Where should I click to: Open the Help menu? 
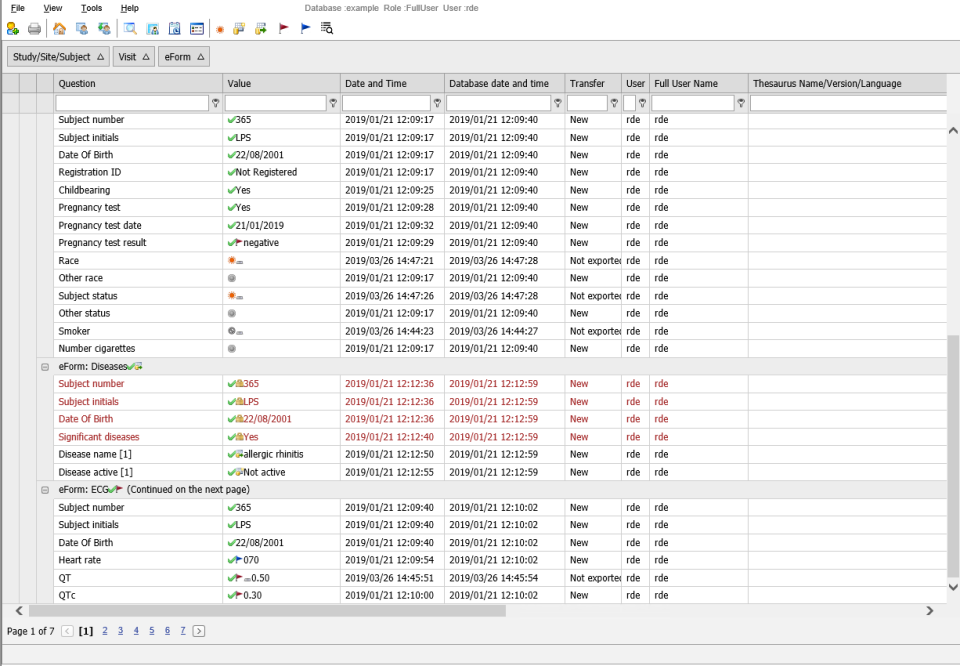[x=129, y=8]
